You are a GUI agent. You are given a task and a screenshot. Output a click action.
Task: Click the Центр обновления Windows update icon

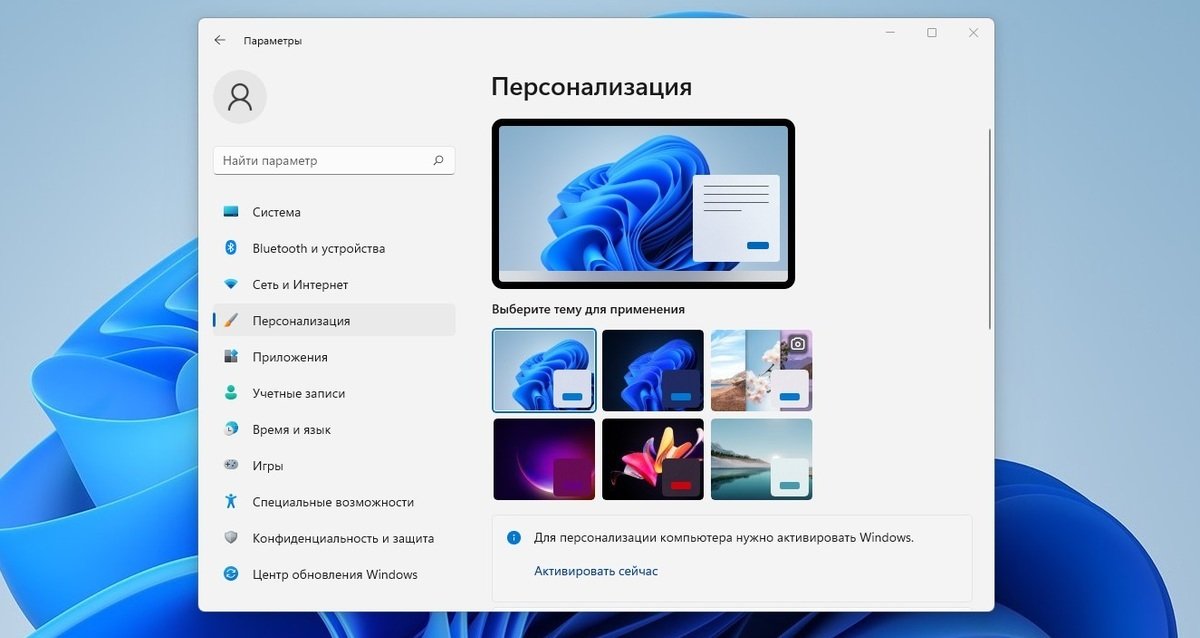point(231,574)
